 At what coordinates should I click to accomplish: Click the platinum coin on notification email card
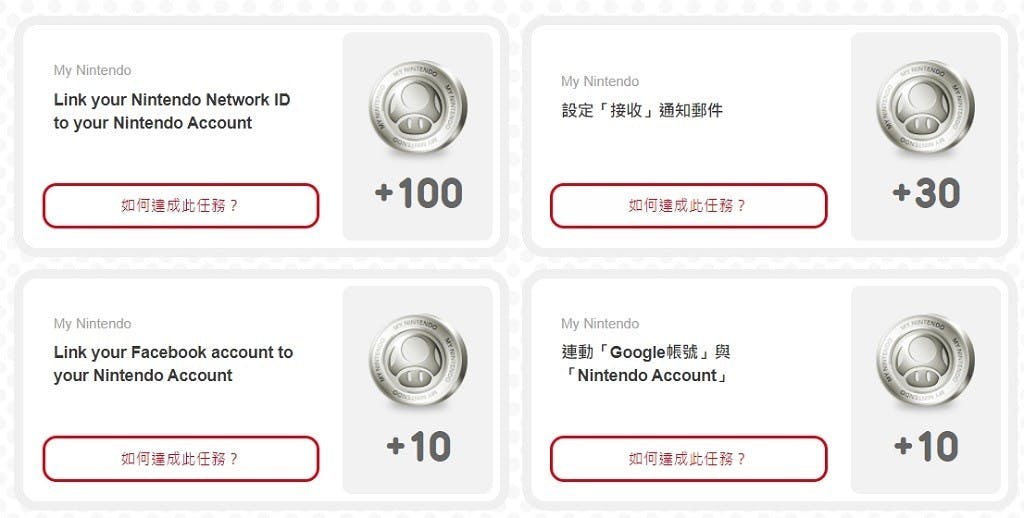[925, 108]
